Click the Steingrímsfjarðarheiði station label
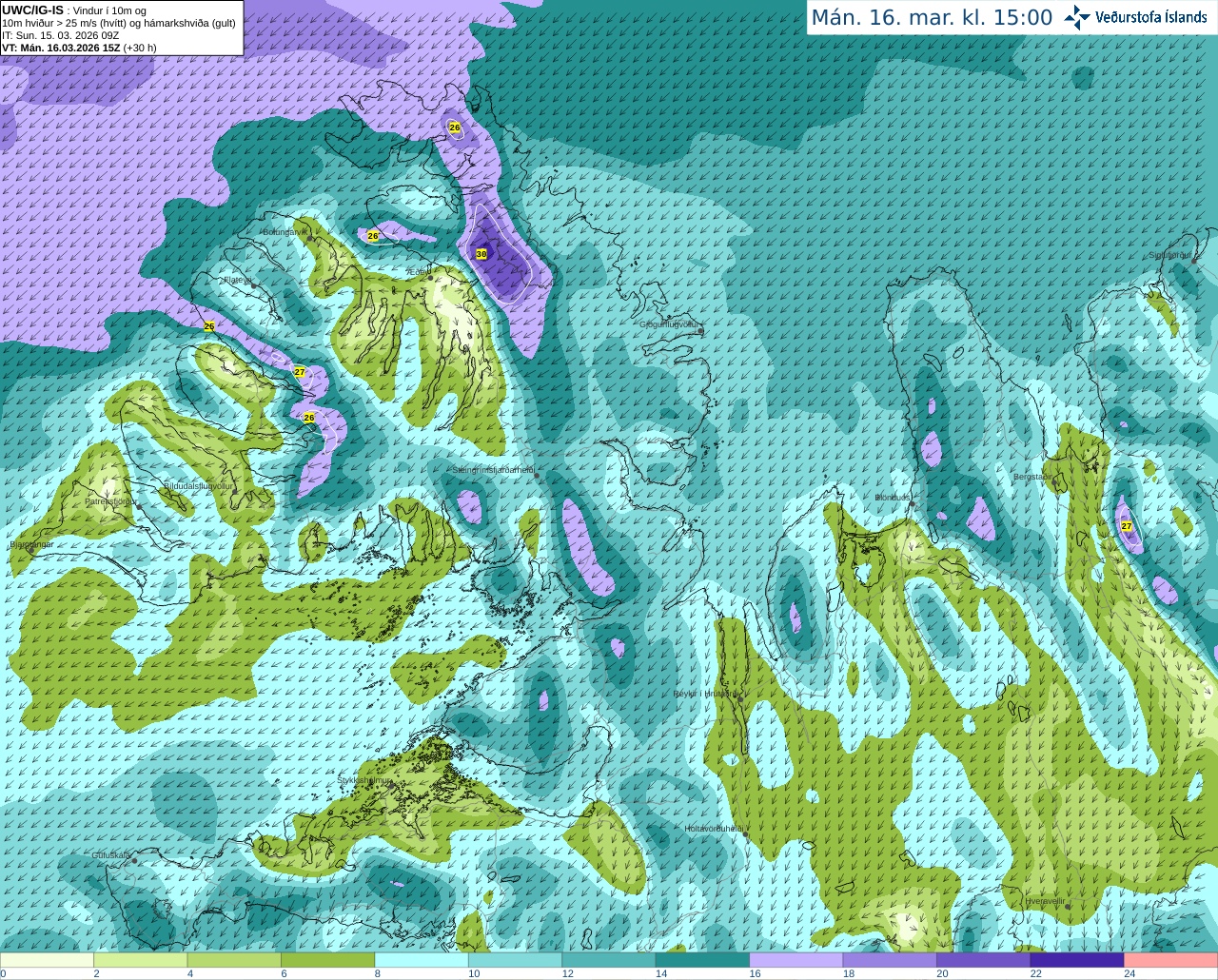 pos(492,470)
